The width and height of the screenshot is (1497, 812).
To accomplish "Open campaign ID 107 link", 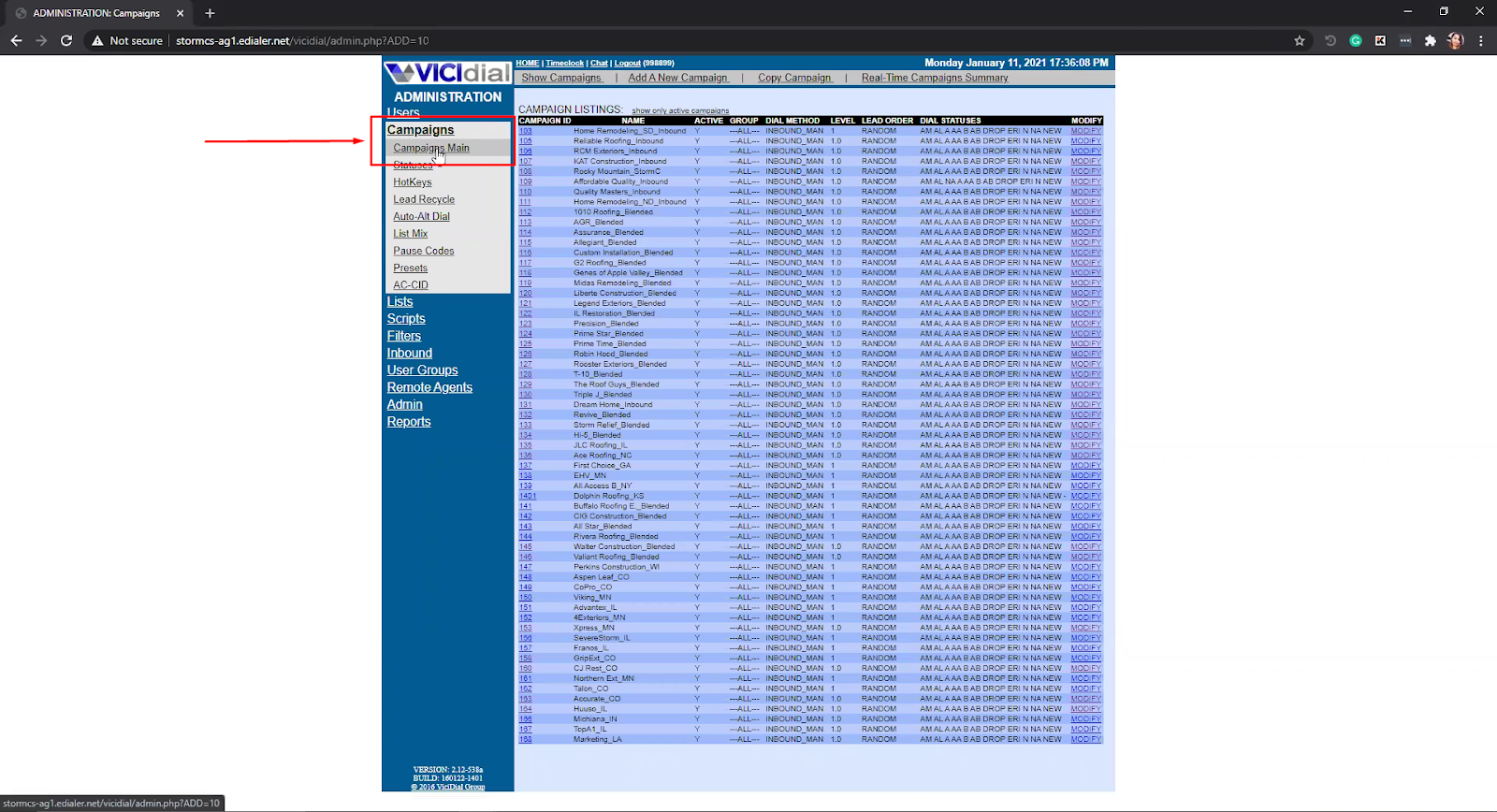I will tap(525, 162).
